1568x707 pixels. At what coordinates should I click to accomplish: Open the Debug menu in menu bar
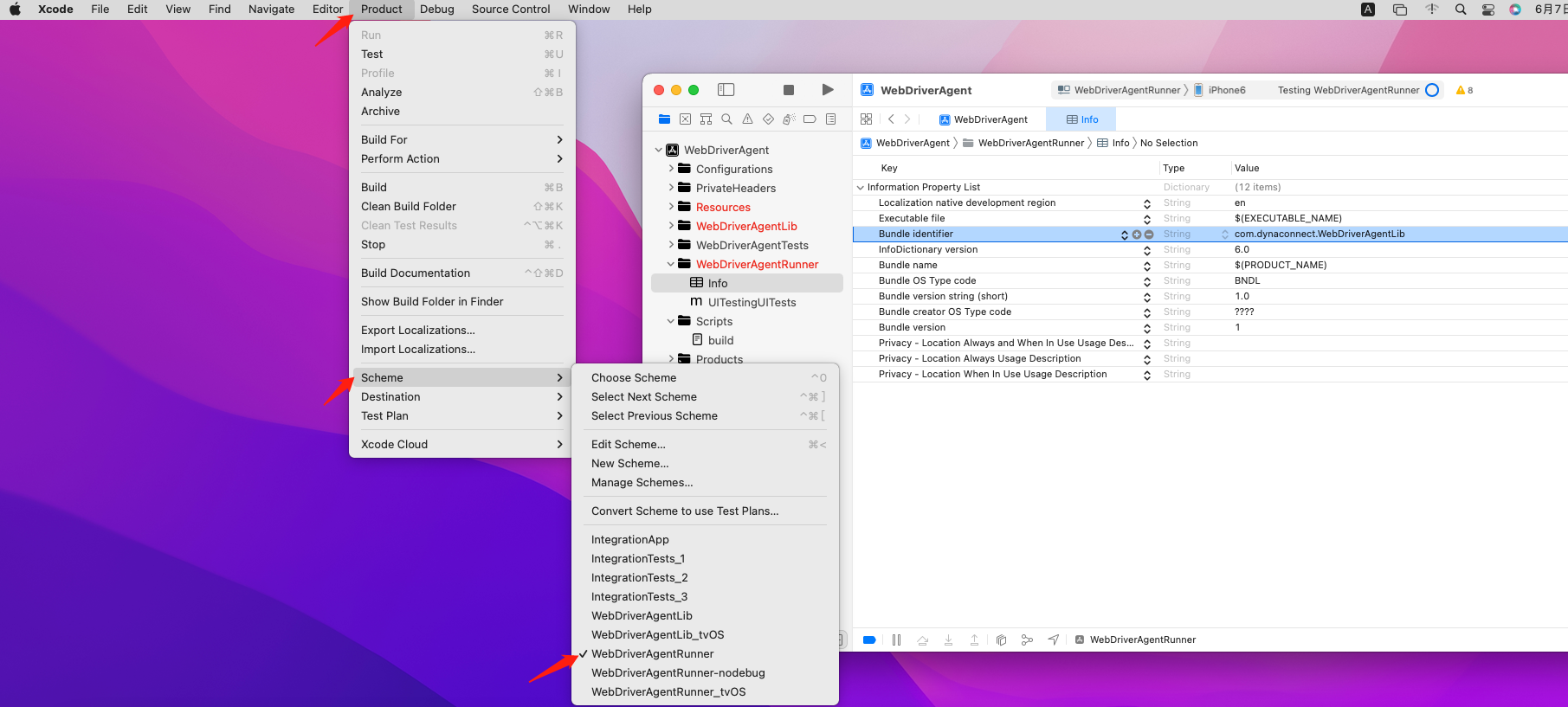tap(437, 10)
